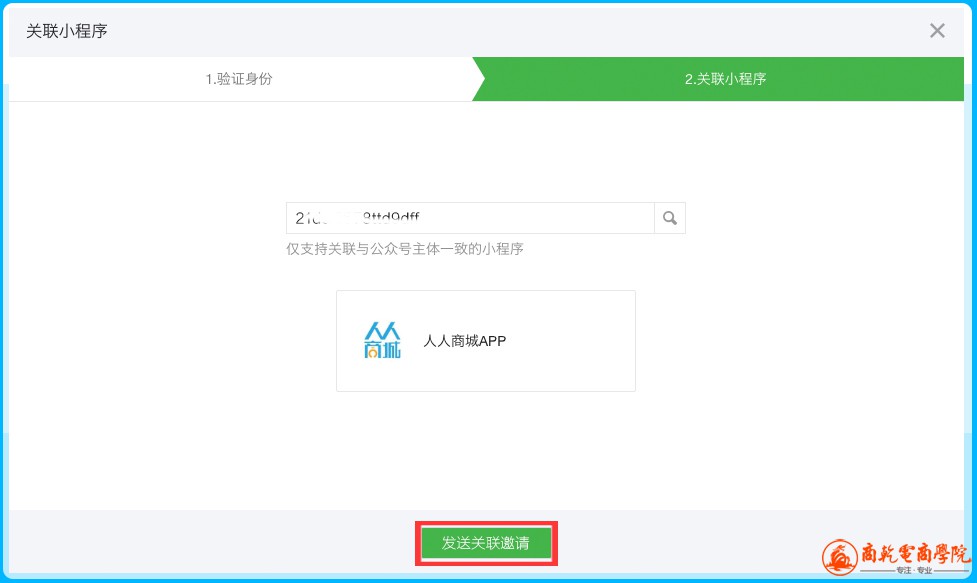Select the 人人商城APP result text
This screenshot has height=583, width=977.
[465, 341]
